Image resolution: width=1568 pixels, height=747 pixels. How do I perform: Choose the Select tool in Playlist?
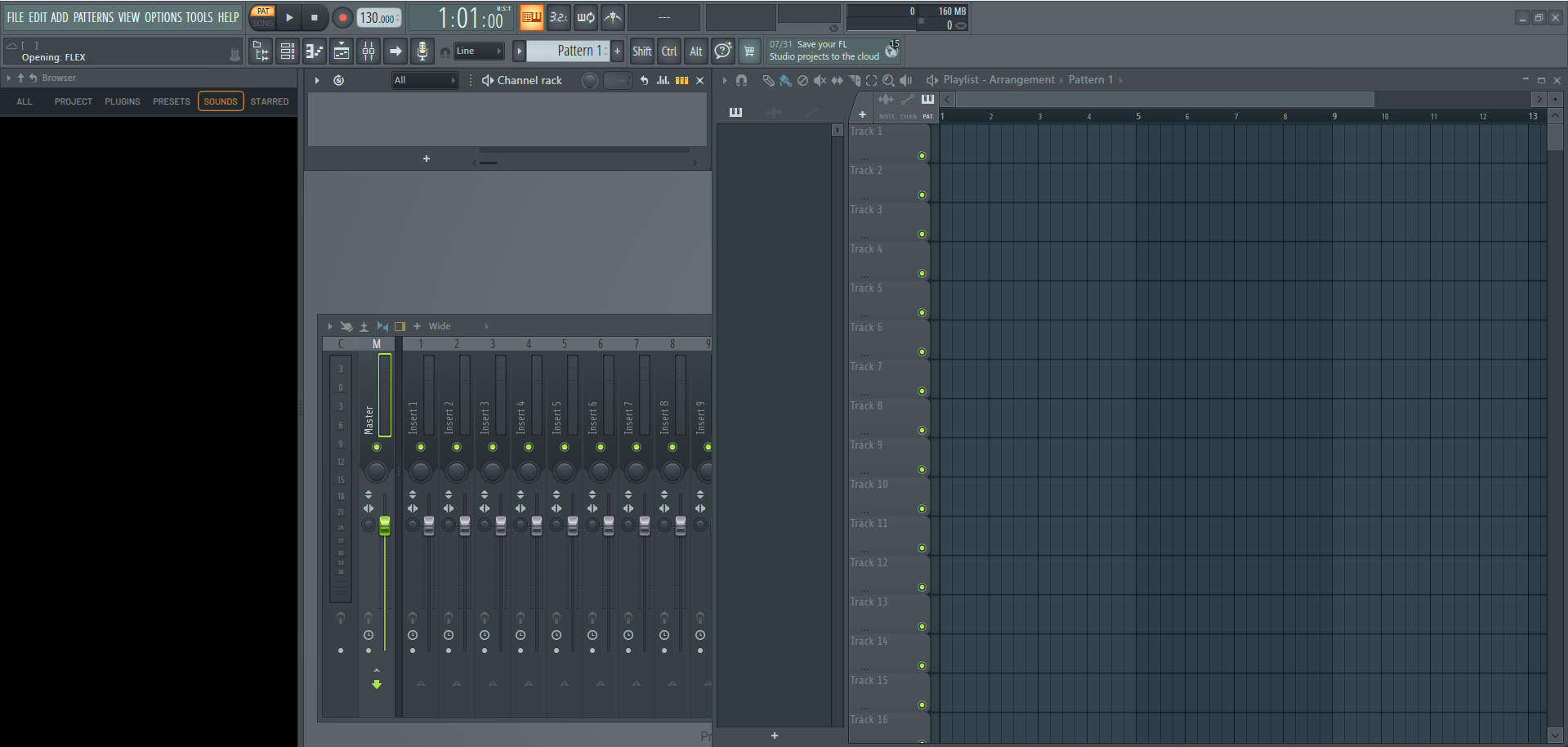872,80
